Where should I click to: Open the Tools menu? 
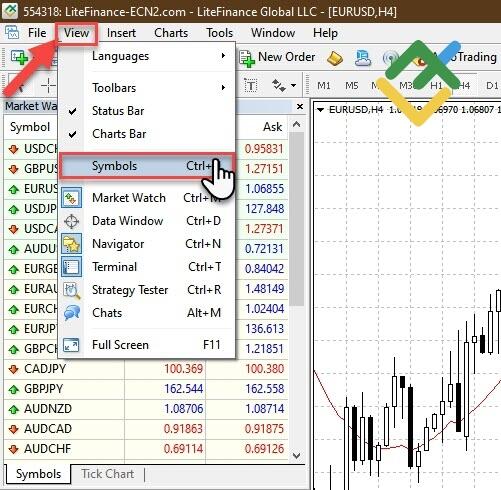pos(219,33)
